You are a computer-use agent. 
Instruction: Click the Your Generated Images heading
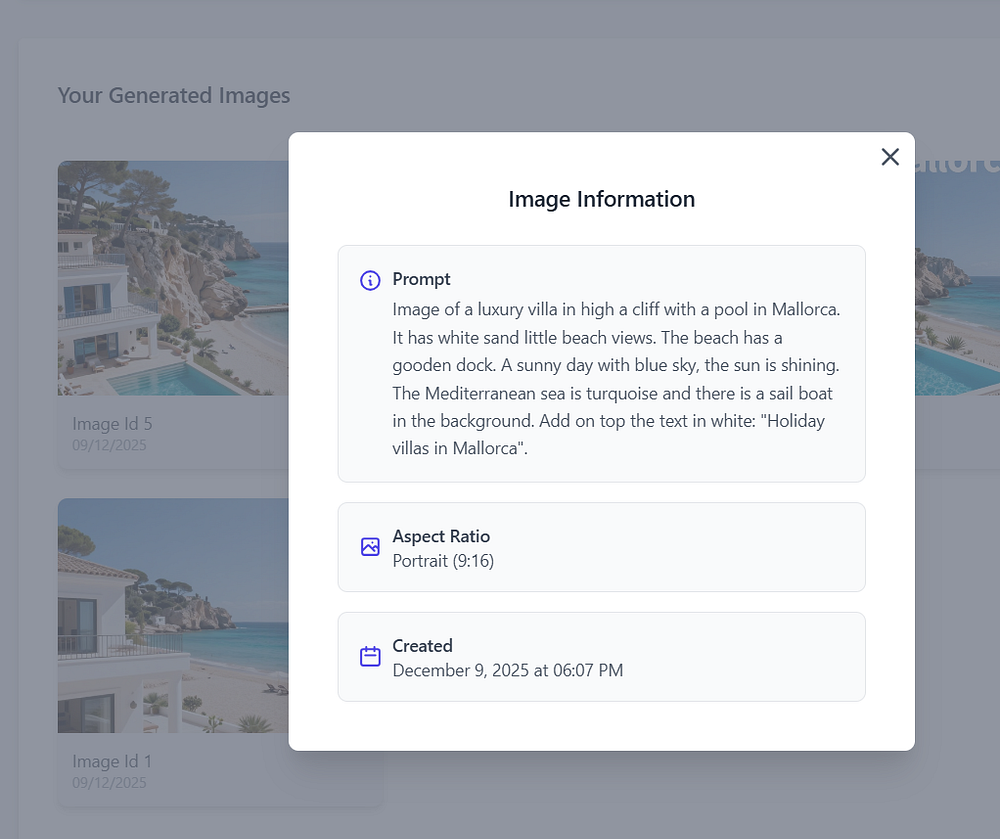(173, 95)
